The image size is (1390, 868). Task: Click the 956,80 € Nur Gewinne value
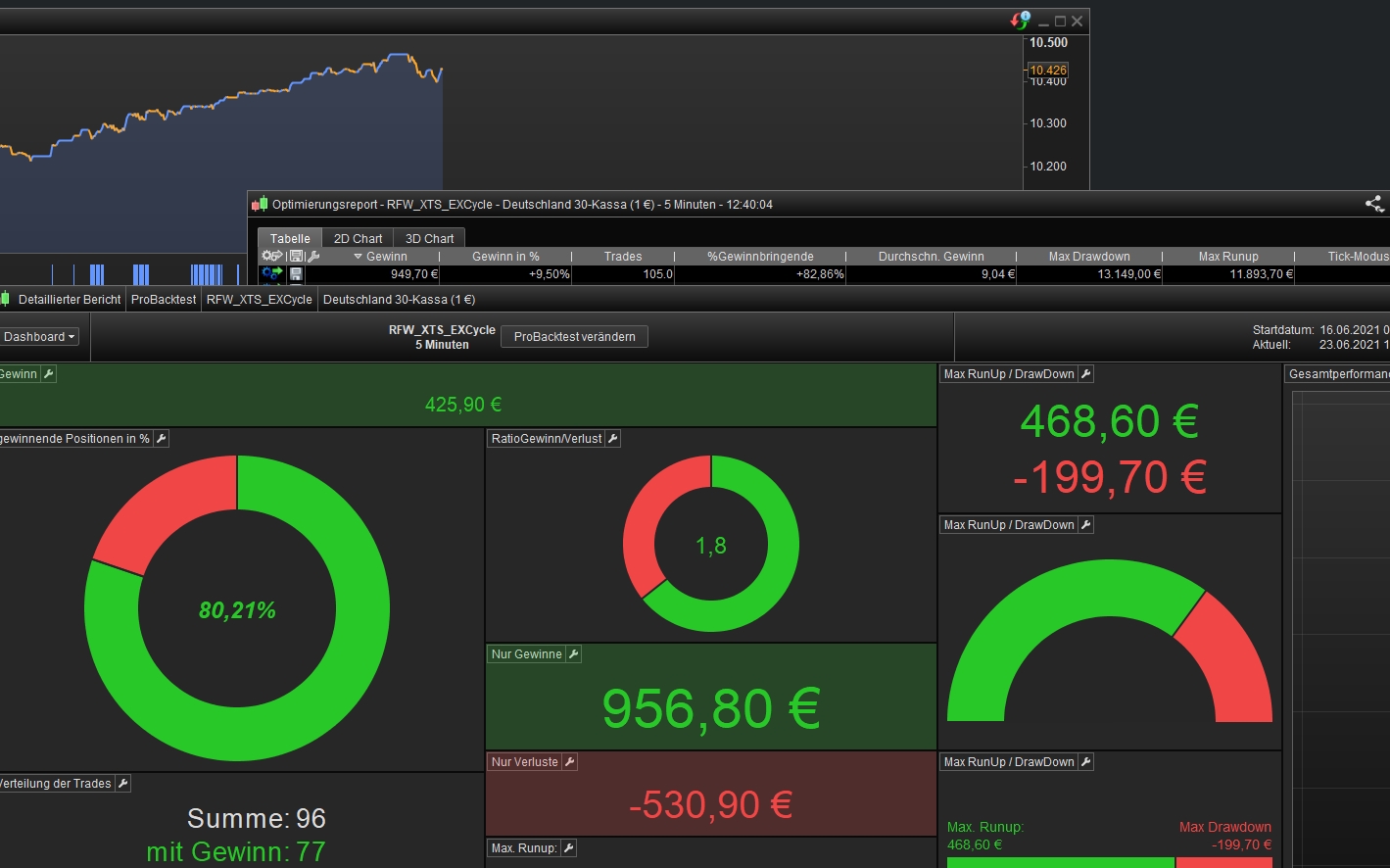[x=711, y=708]
